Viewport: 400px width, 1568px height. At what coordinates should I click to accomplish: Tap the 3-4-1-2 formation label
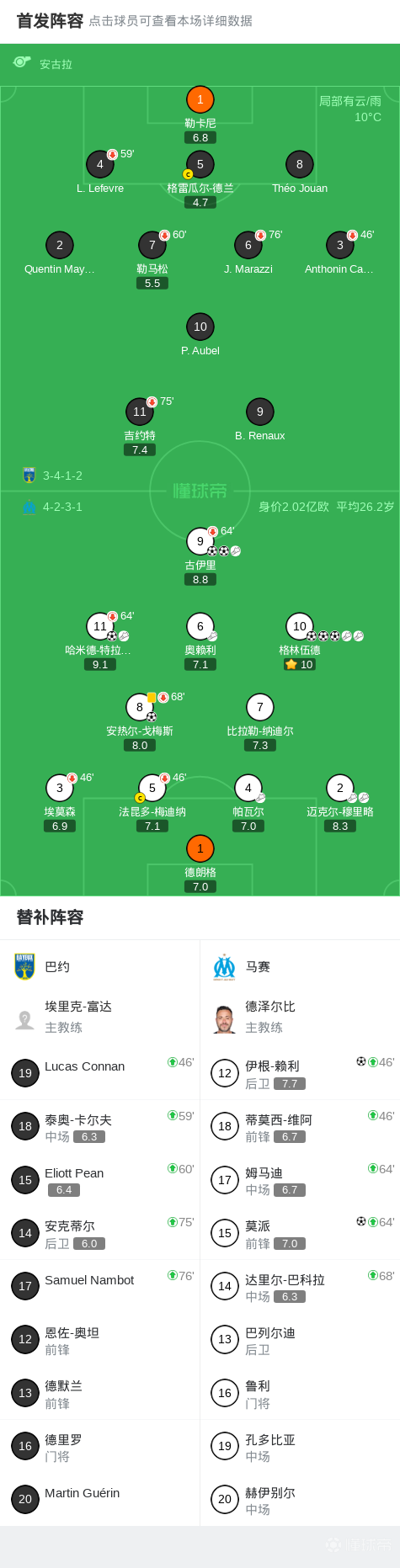pos(63,476)
